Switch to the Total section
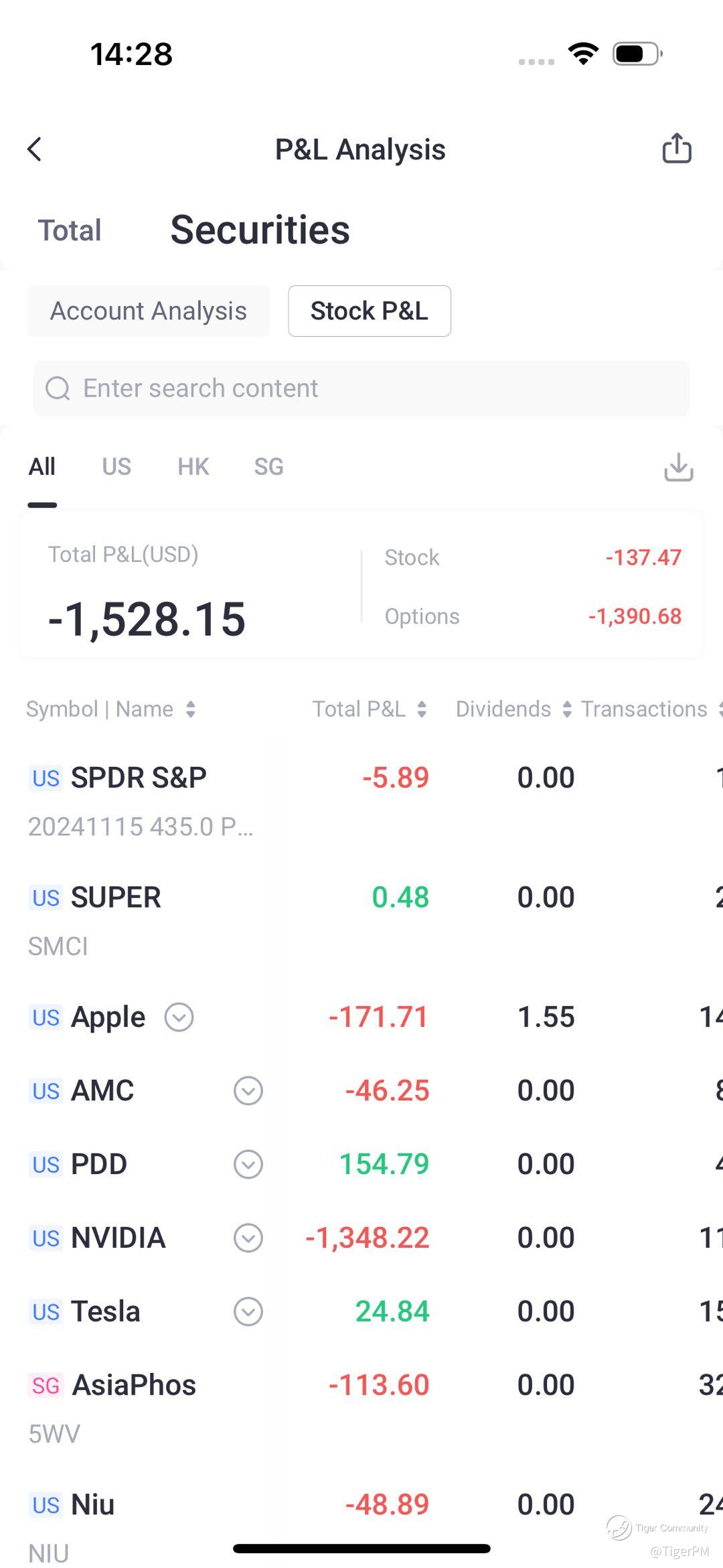Screen dimensions: 723x1568 [70, 230]
